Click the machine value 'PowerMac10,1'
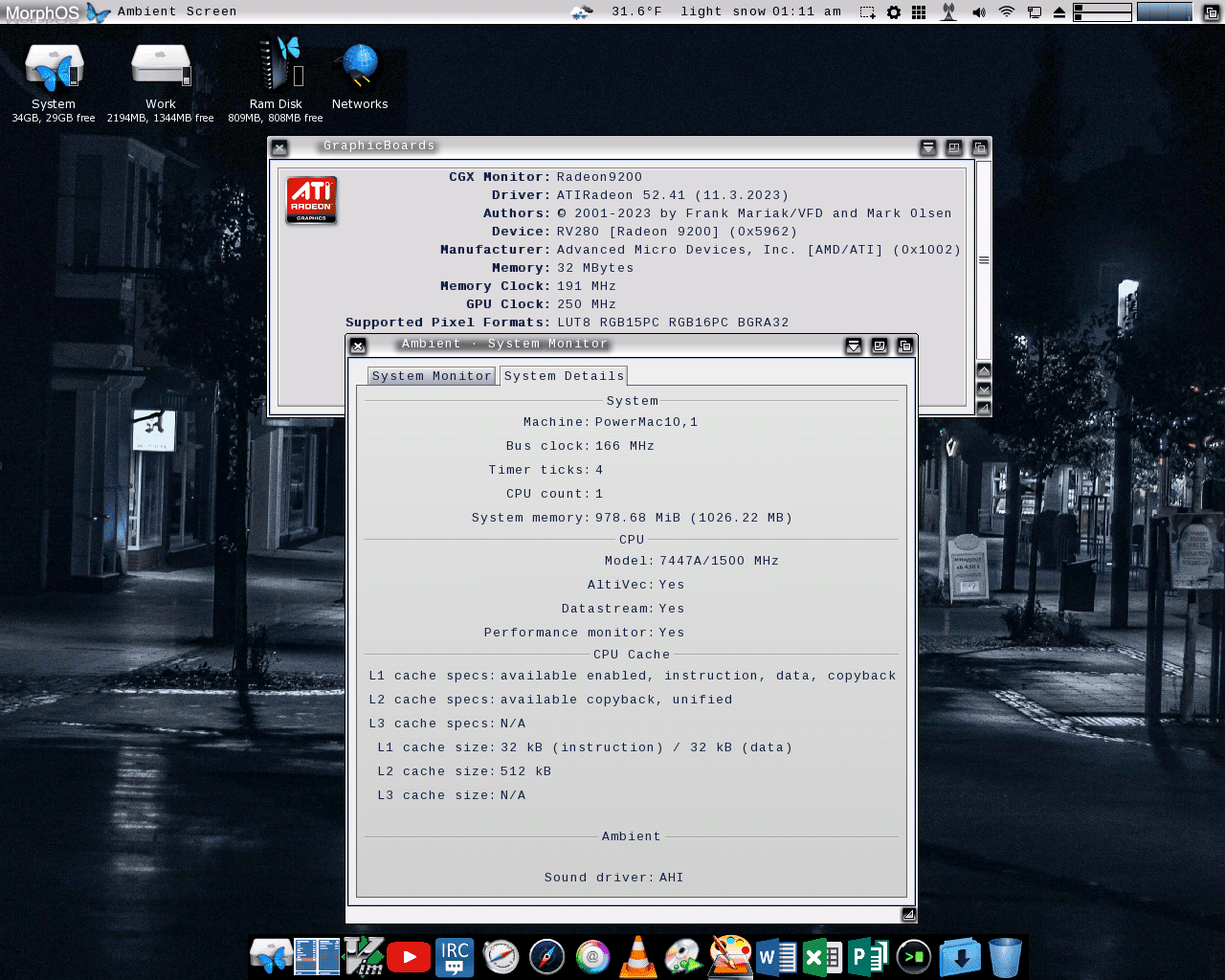This screenshot has height=980, width=1225. [646, 422]
